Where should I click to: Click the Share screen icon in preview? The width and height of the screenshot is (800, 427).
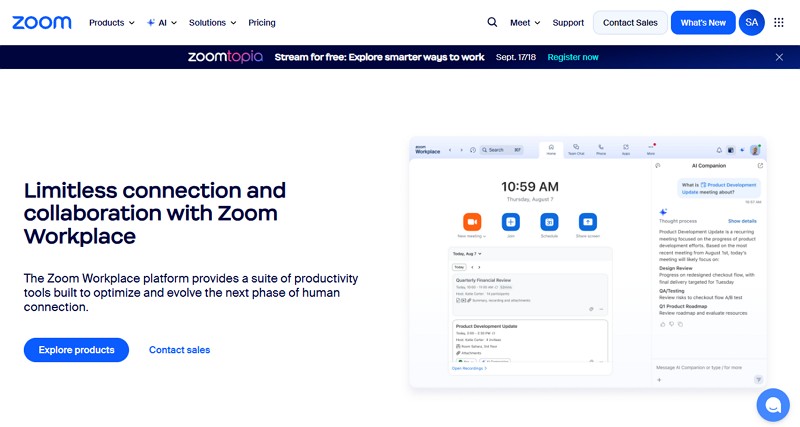tap(588, 222)
